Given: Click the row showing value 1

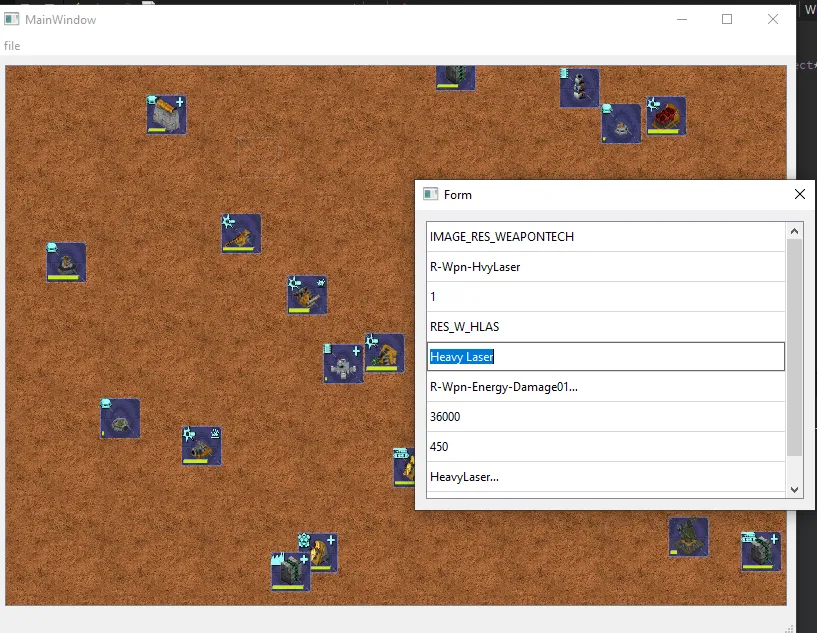Looking at the screenshot, I should pos(605,297).
